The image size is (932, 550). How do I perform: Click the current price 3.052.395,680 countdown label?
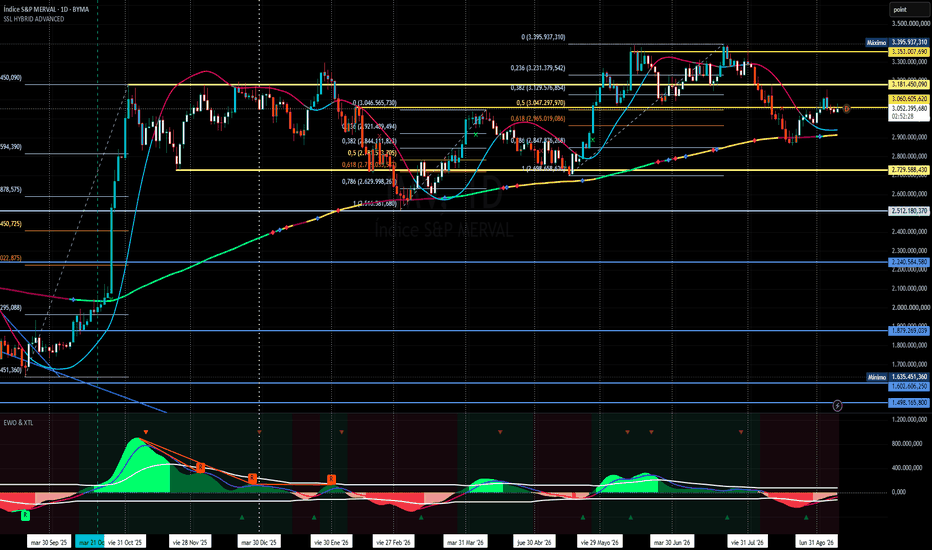pyautogui.click(x=909, y=112)
